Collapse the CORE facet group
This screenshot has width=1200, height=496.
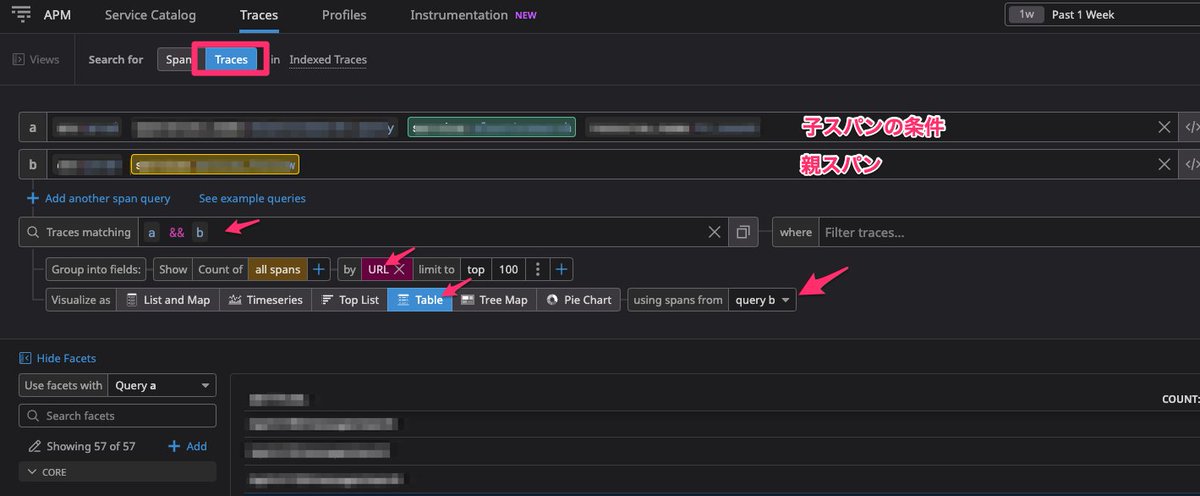pos(118,471)
